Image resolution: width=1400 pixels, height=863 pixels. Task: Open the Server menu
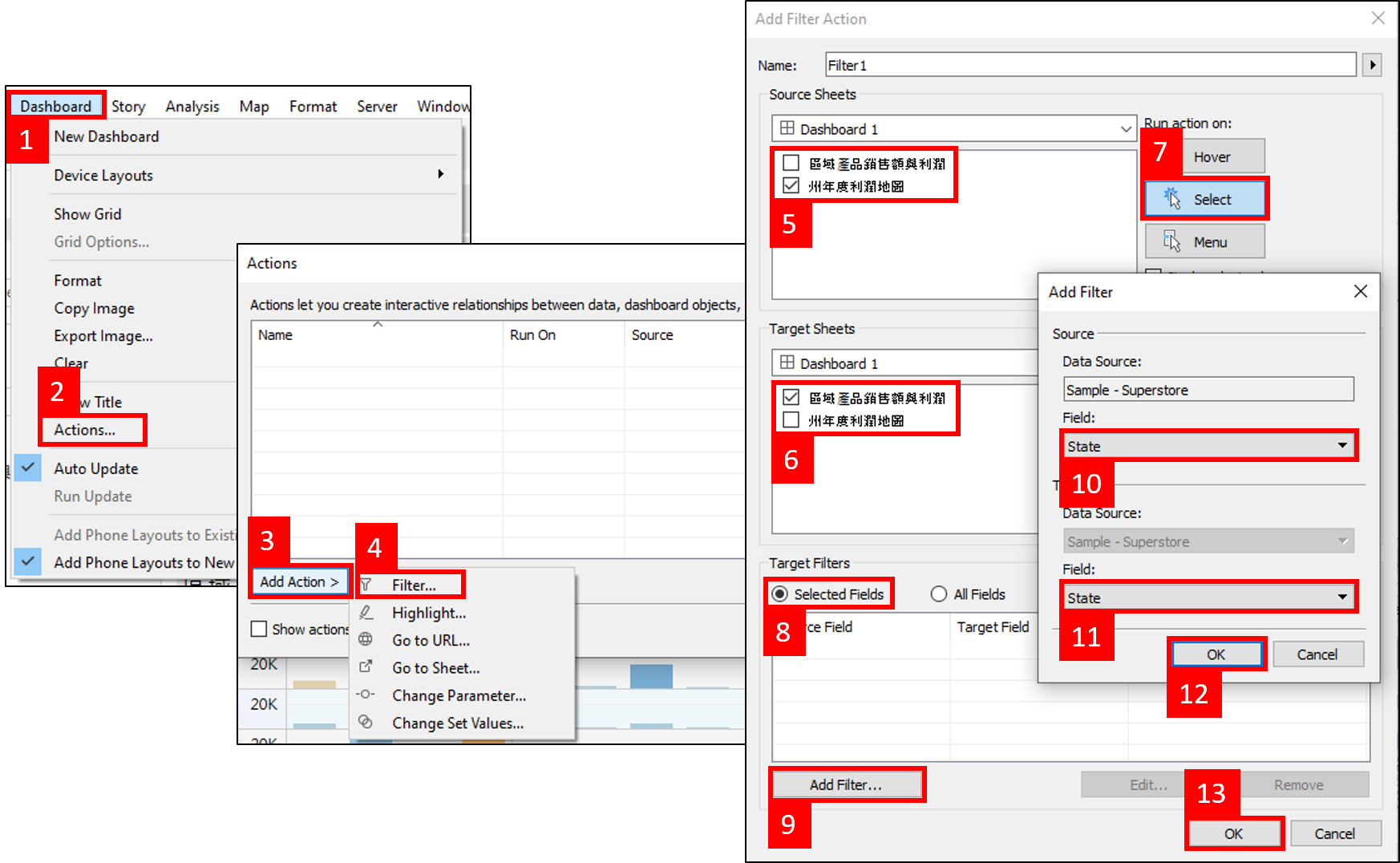(x=377, y=106)
